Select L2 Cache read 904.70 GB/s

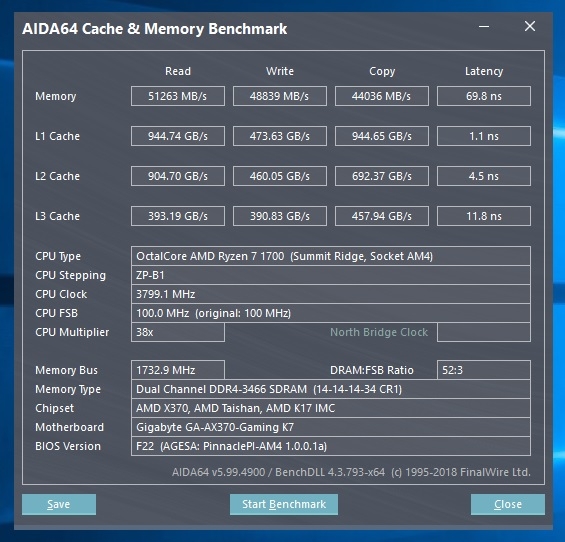pos(178,176)
